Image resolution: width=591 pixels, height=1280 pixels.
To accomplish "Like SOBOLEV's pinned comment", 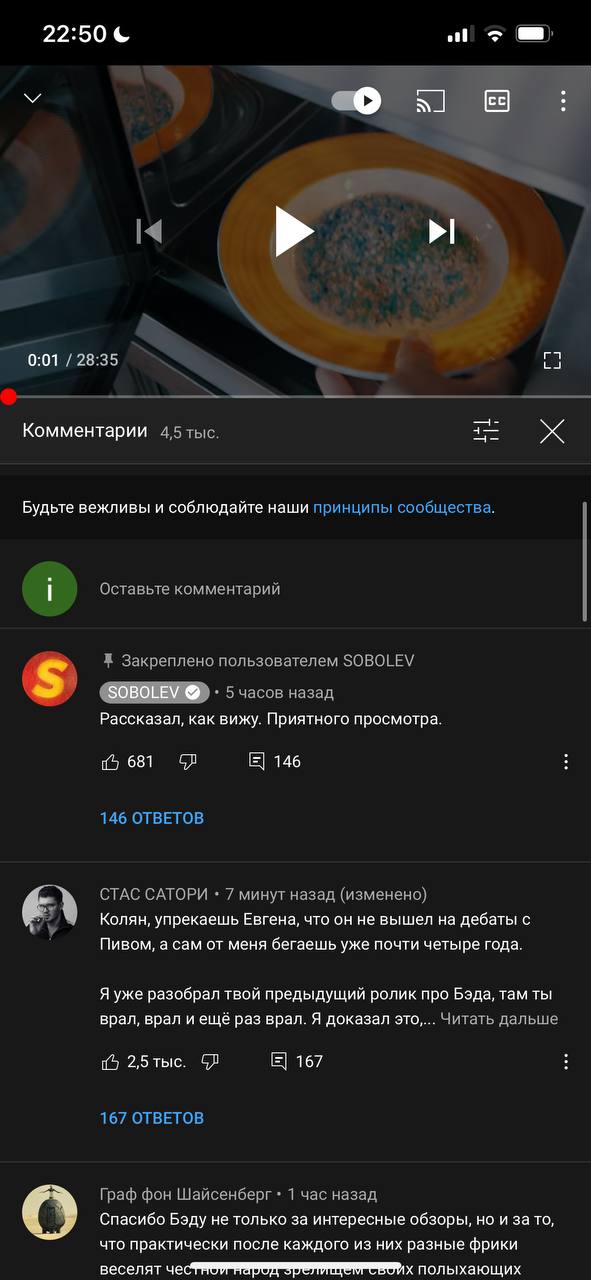I will 110,762.
